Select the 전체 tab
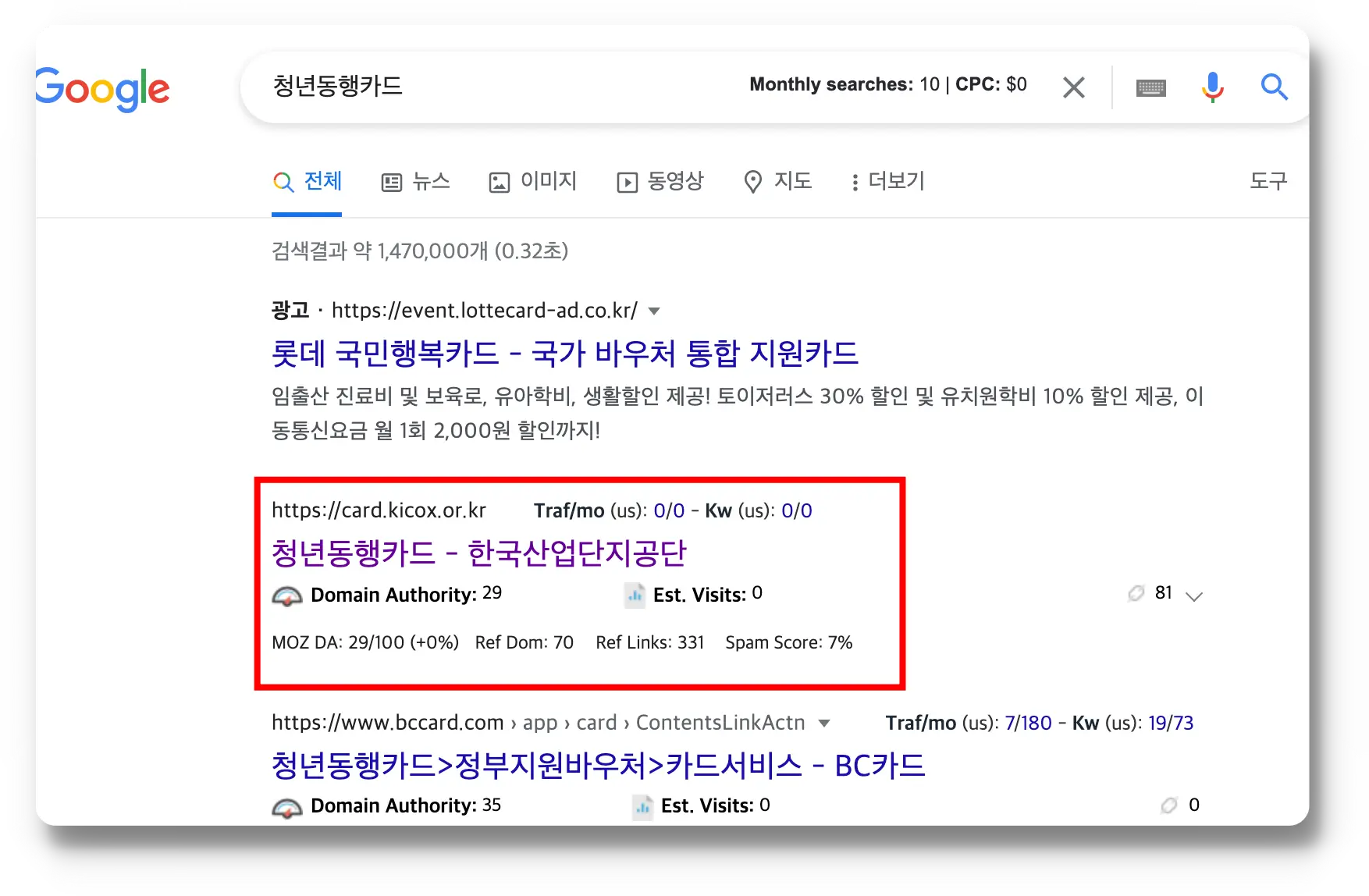This screenshot has height=896, width=1369. 307,182
